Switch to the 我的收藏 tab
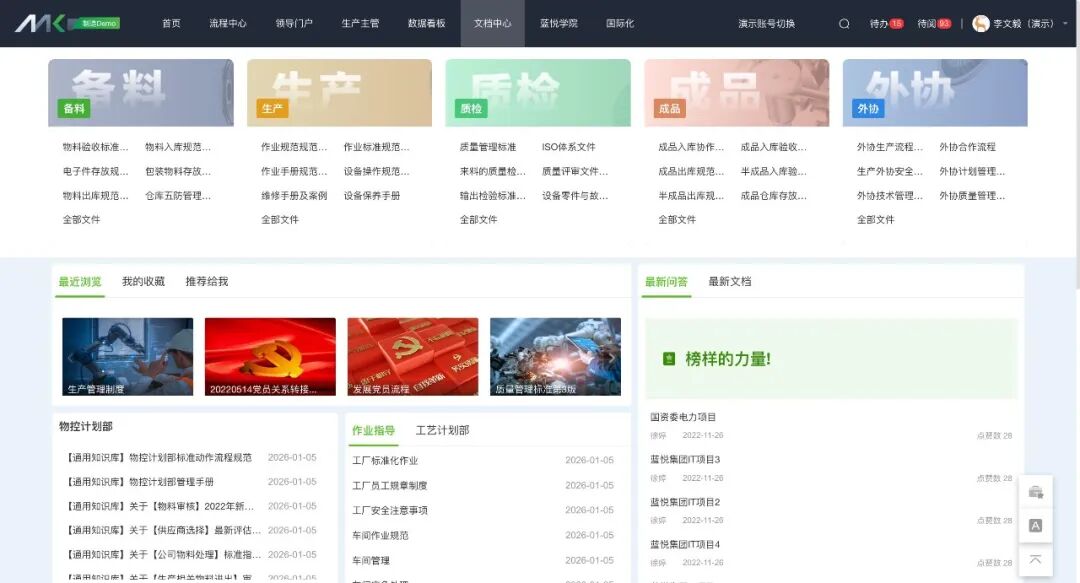The width and height of the screenshot is (1080, 583). 143,282
